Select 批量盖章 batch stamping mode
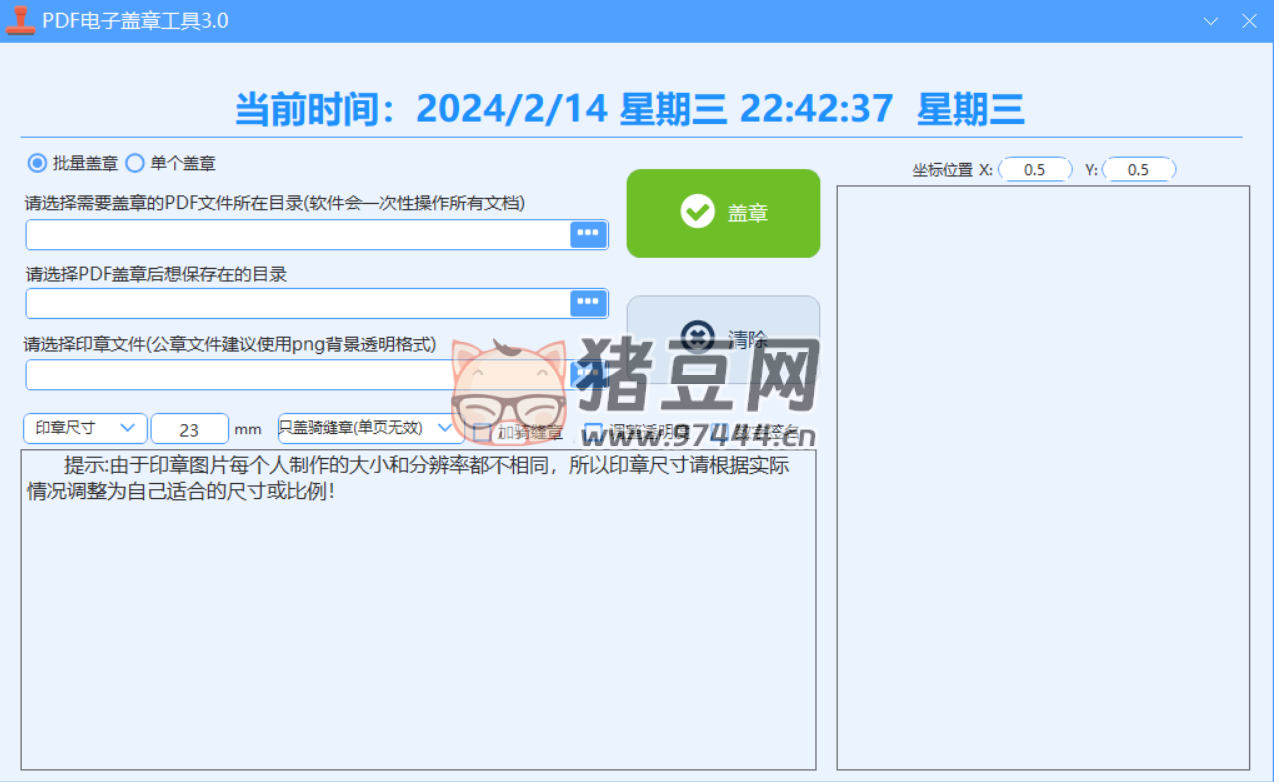 [x=37, y=163]
